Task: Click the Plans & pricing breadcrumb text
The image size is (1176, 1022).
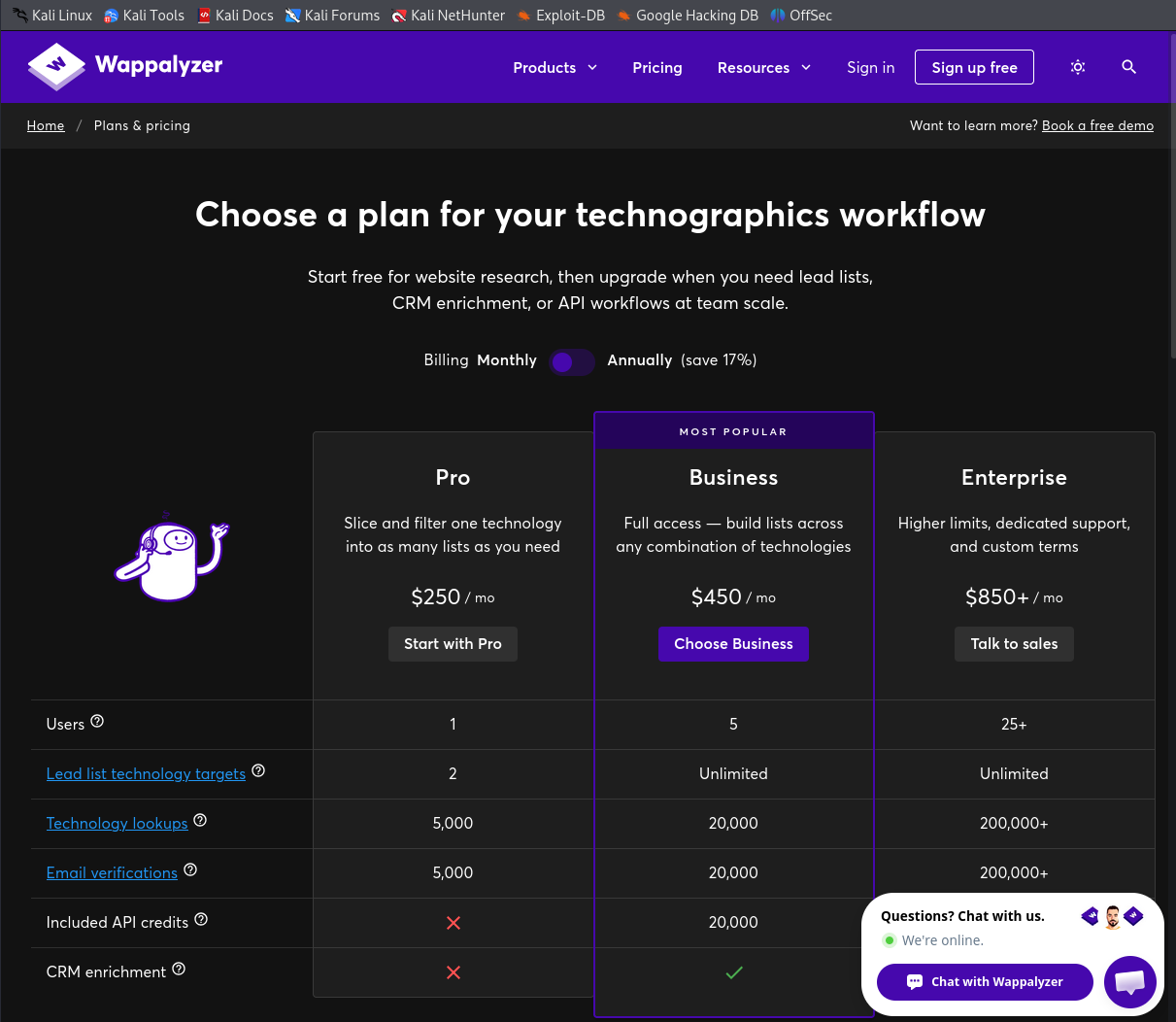Action: click(x=142, y=125)
